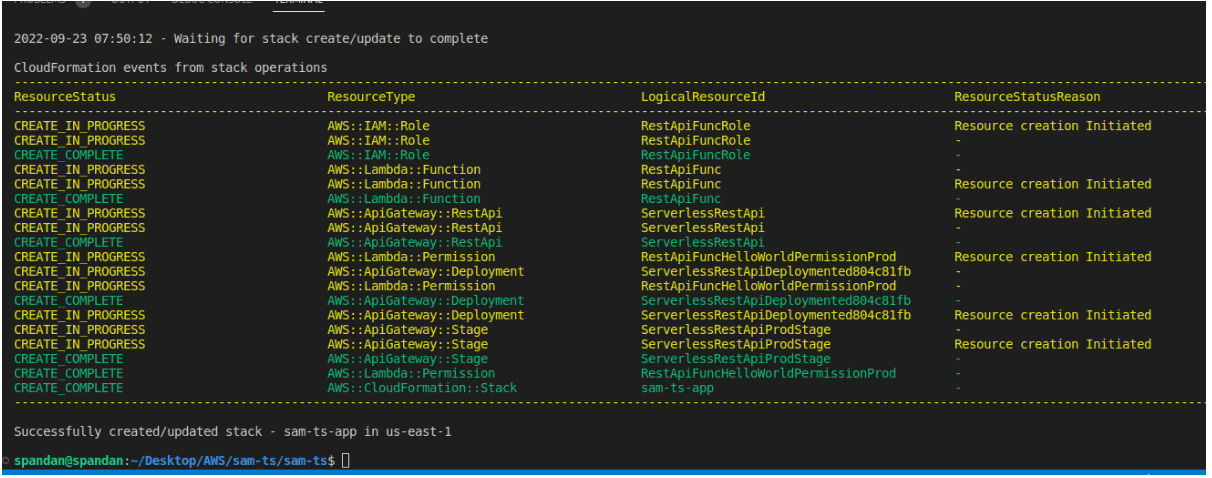Image resolution: width=1212 pixels, height=478 pixels.
Task: Click 'Resource creation Initiated' for Lambda RestApiFunc row
Action: pyautogui.click(x=1053, y=184)
